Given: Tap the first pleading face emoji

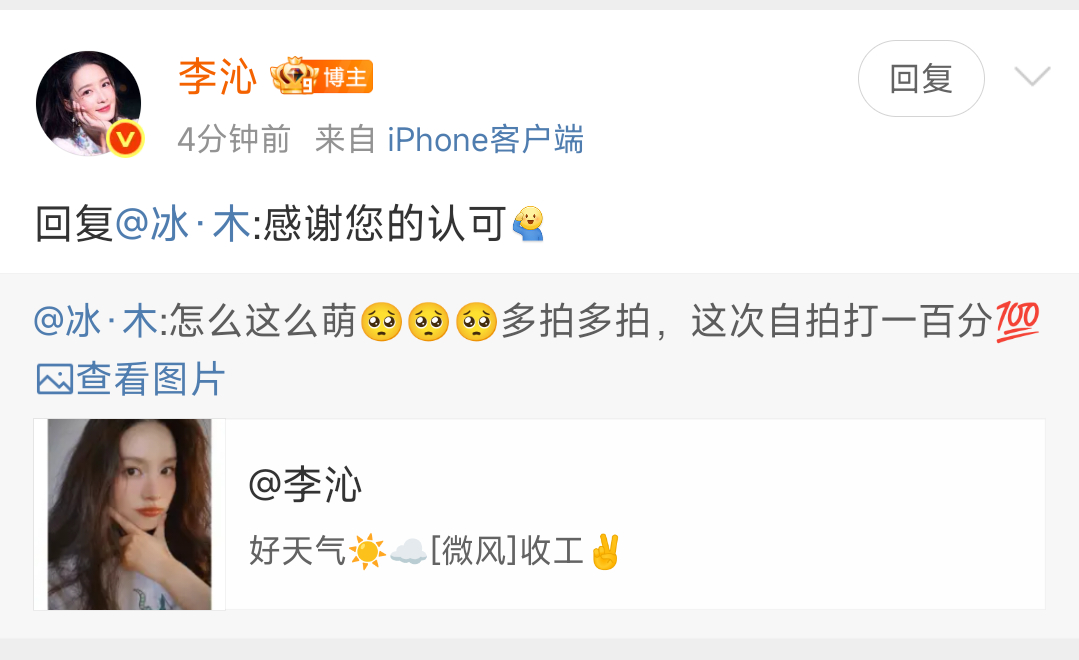Looking at the screenshot, I should coord(381,321).
